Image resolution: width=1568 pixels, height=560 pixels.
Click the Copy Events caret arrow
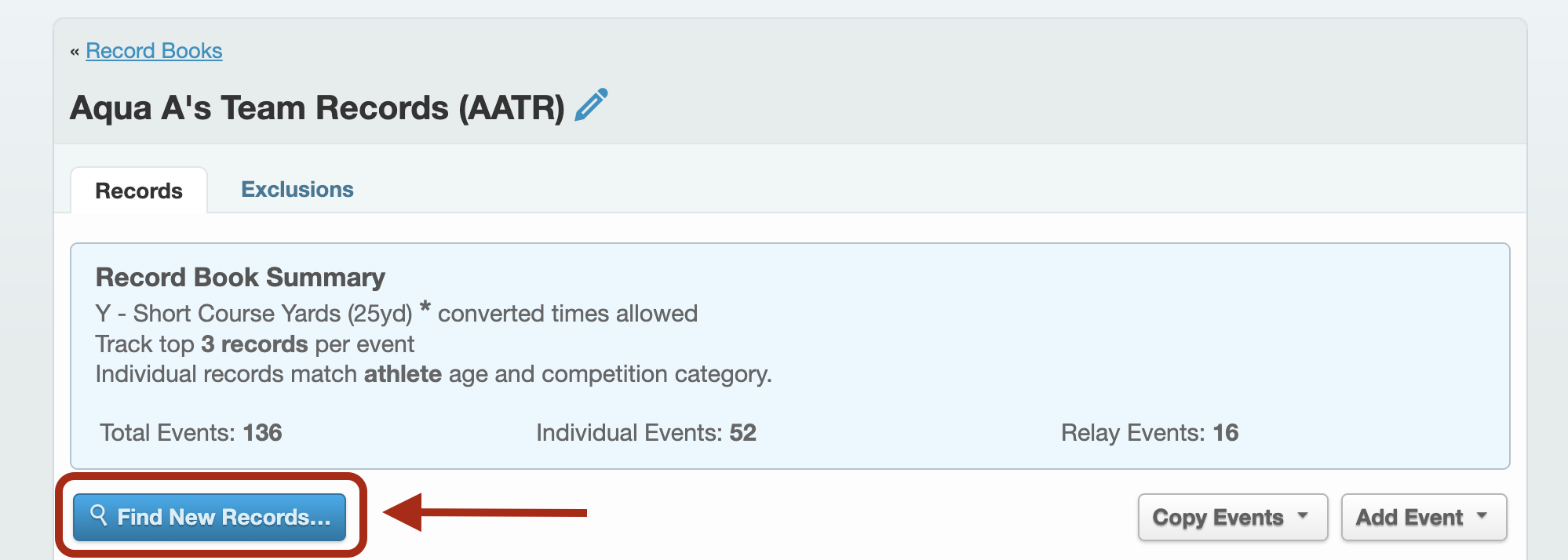click(1303, 516)
